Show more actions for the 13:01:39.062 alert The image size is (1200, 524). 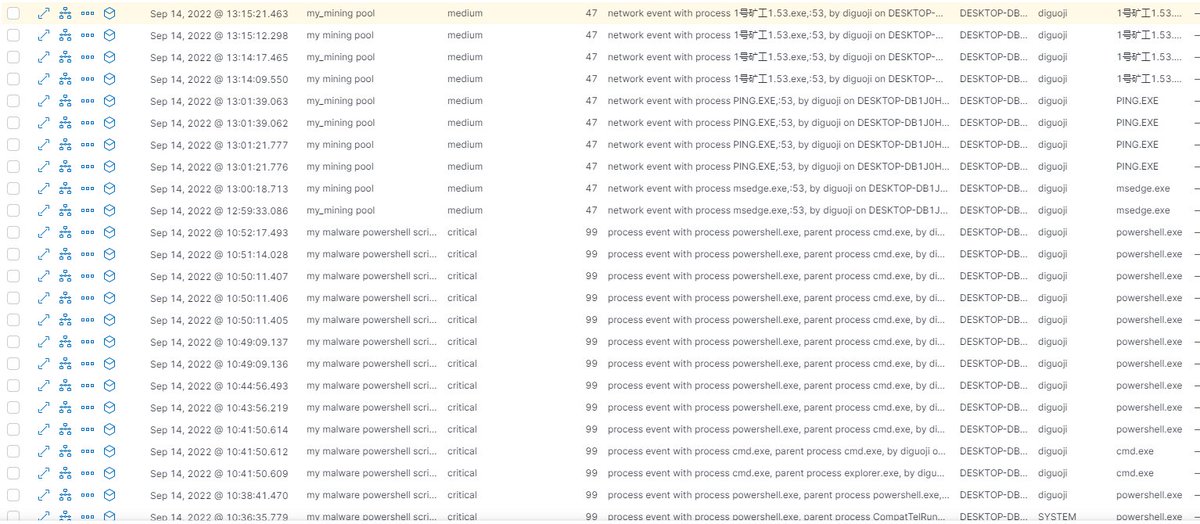tap(88, 123)
